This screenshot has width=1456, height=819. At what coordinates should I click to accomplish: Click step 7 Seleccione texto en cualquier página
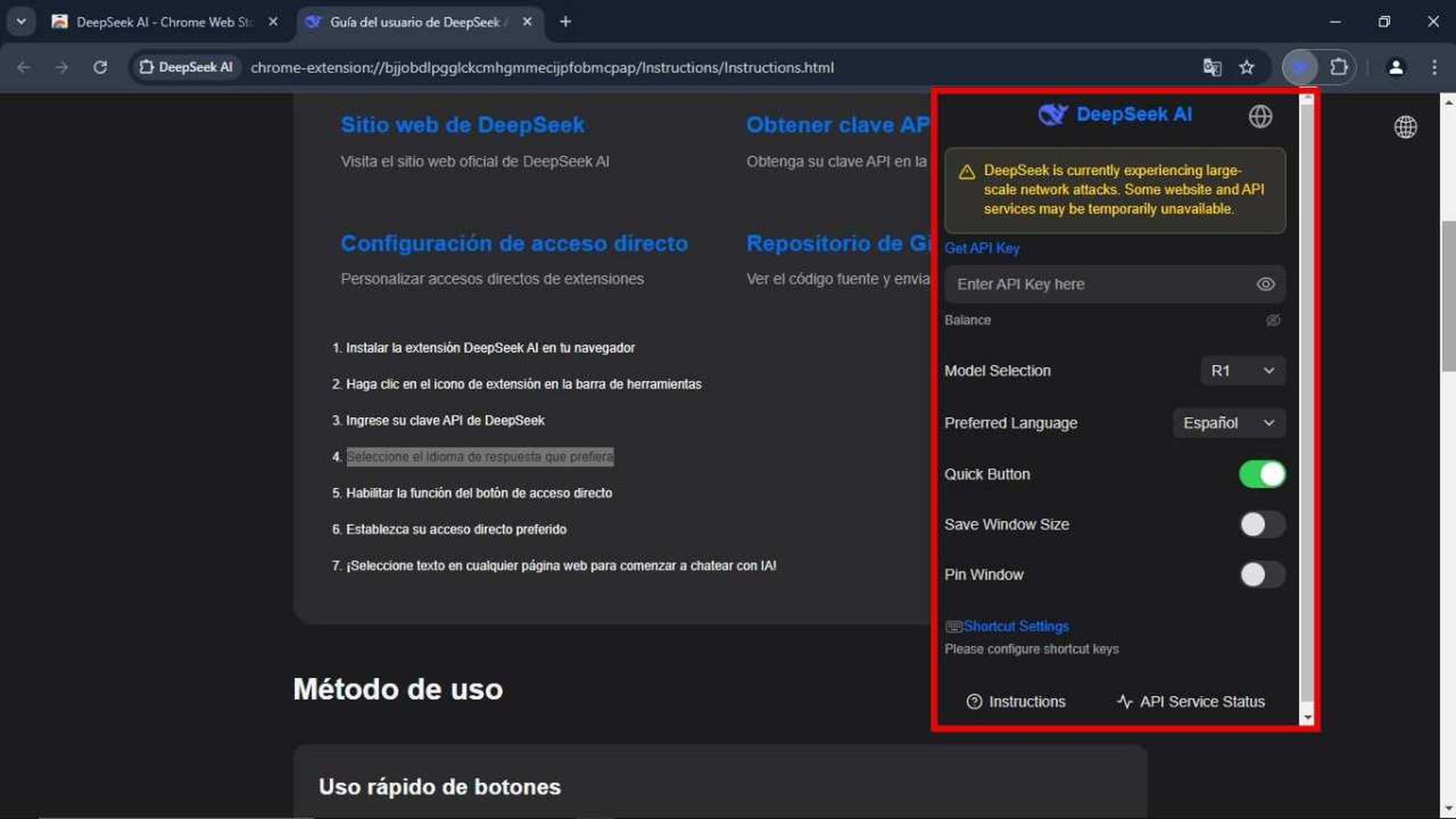pos(561,566)
